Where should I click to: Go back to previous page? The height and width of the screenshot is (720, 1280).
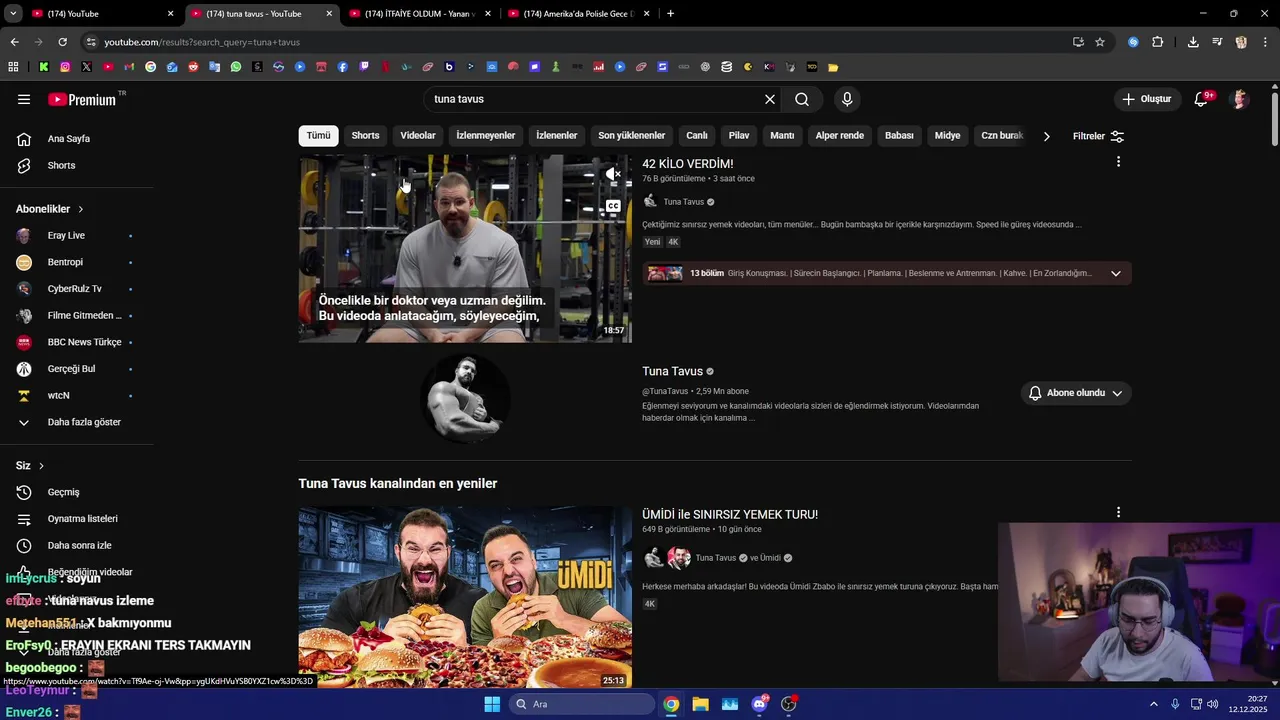point(14,42)
